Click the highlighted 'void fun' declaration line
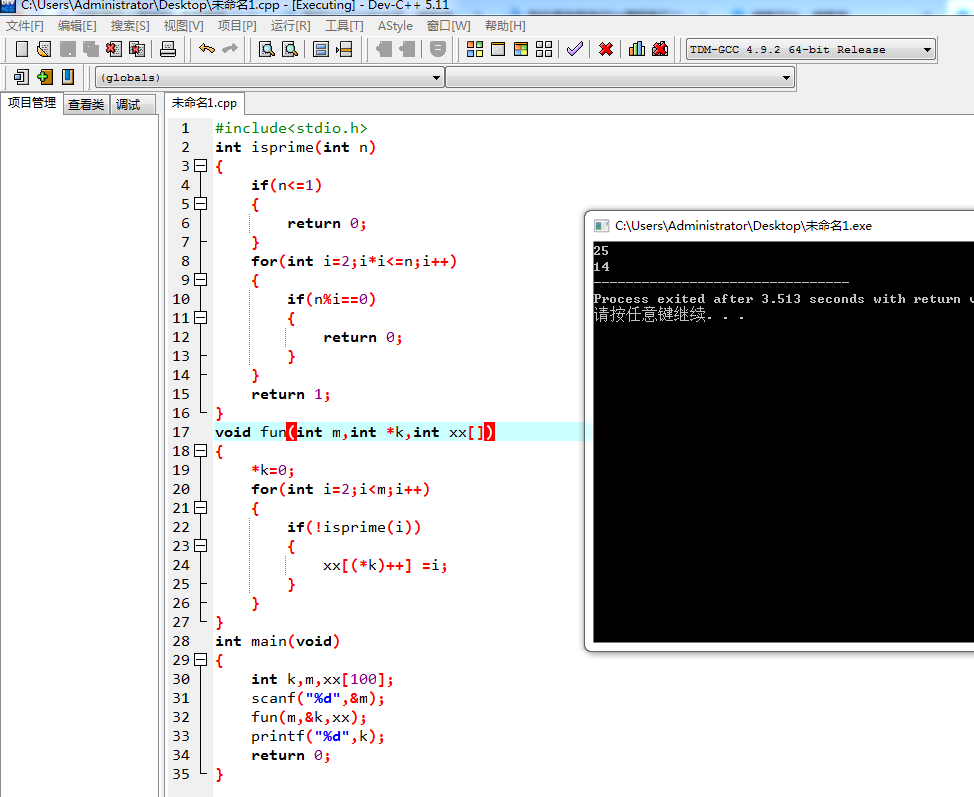 (355, 432)
